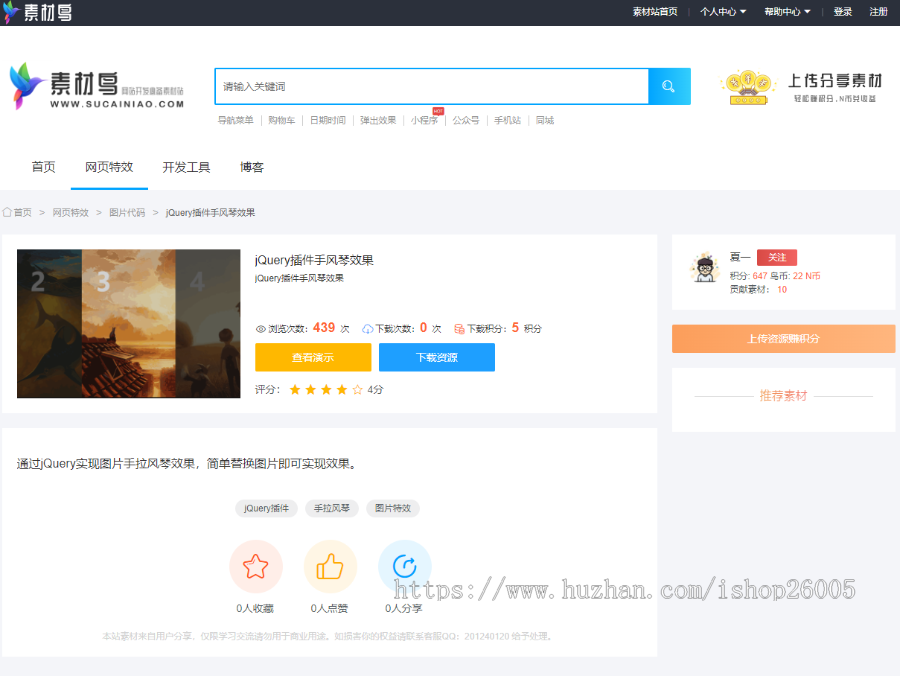Expand the 个人中心 dropdown

pos(723,11)
